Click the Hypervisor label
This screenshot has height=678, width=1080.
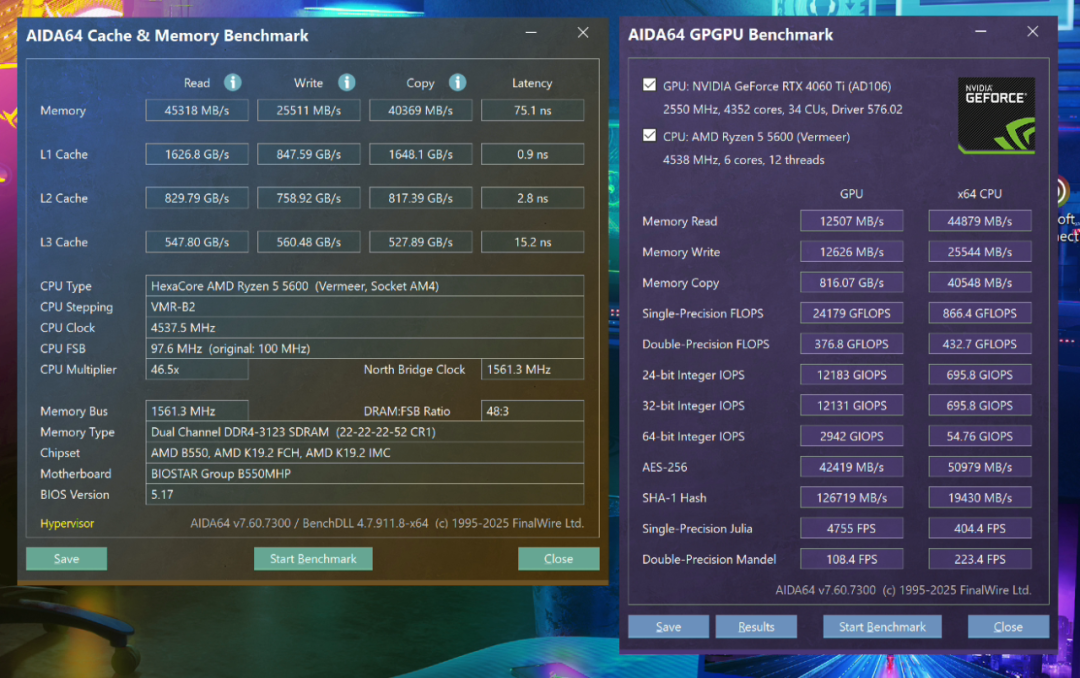coord(67,524)
